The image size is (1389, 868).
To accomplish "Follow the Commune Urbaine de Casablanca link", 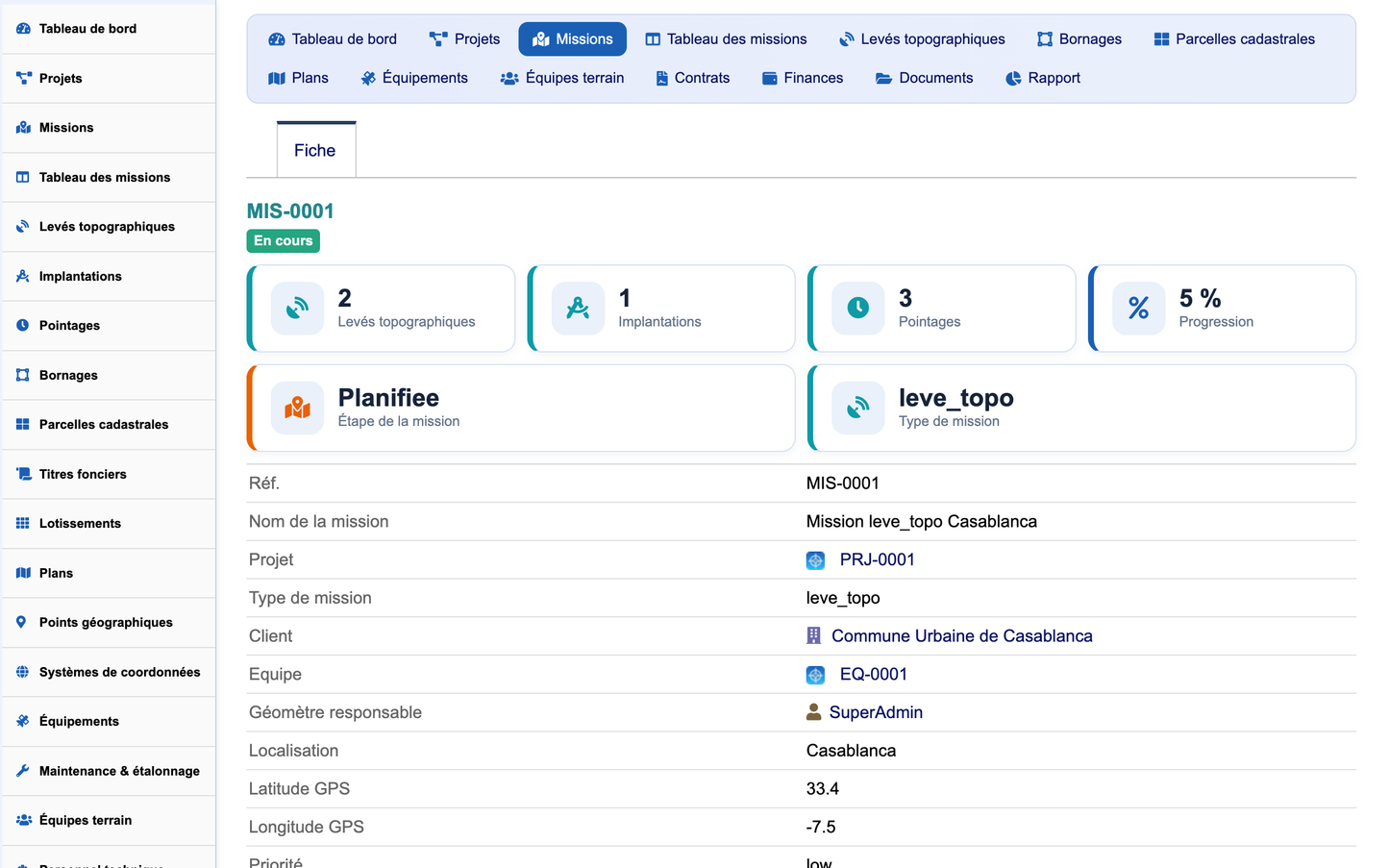I will point(961,636).
